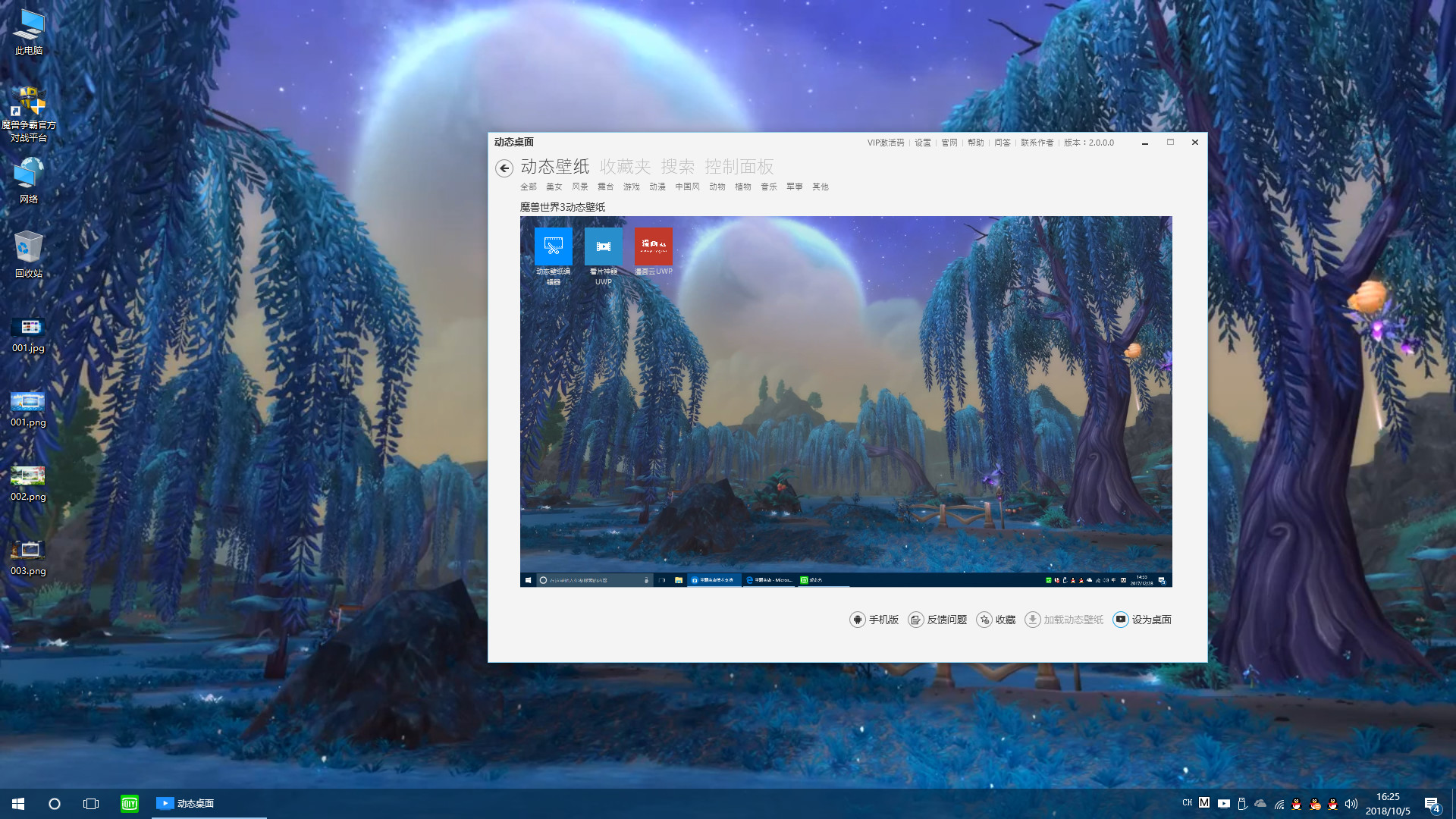Expand the input method options via CH indicator
This screenshot has width=1456, height=819.
1188,803
